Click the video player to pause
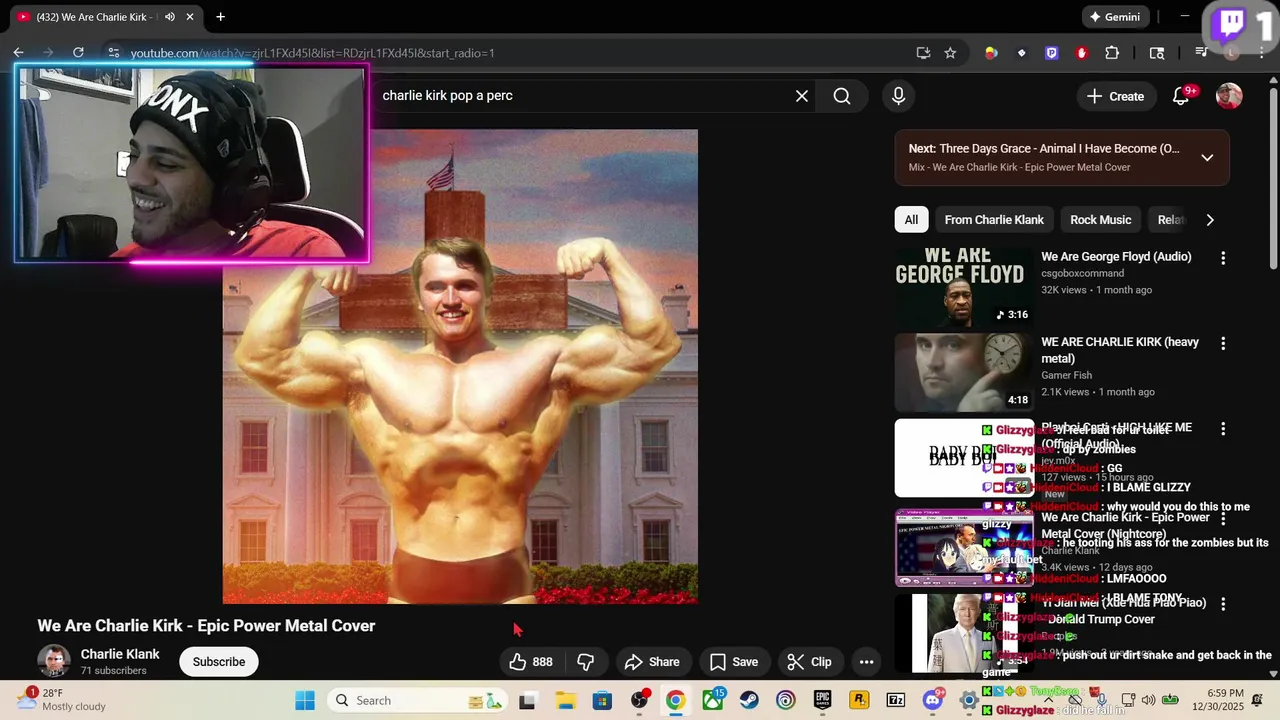This screenshot has height=720, width=1280. click(x=460, y=366)
